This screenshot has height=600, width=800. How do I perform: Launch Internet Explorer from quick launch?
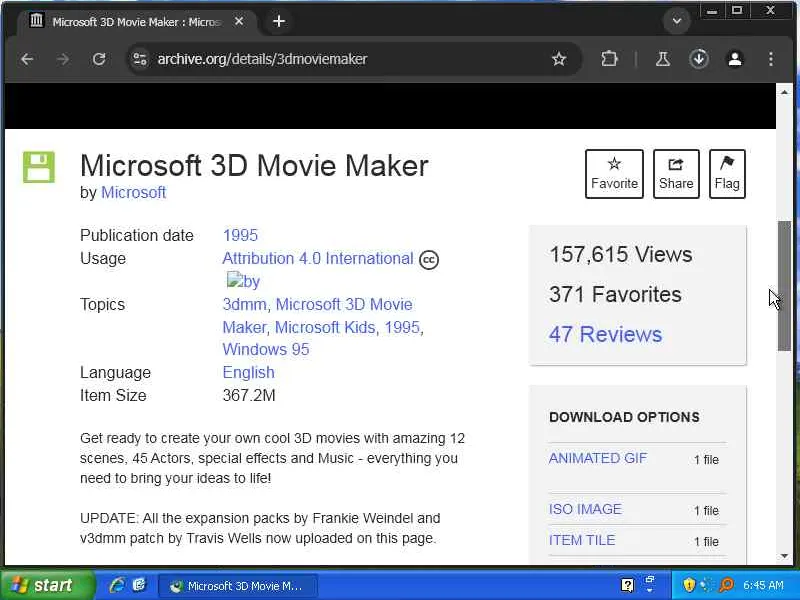pyautogui.click(x=117, y=585)
